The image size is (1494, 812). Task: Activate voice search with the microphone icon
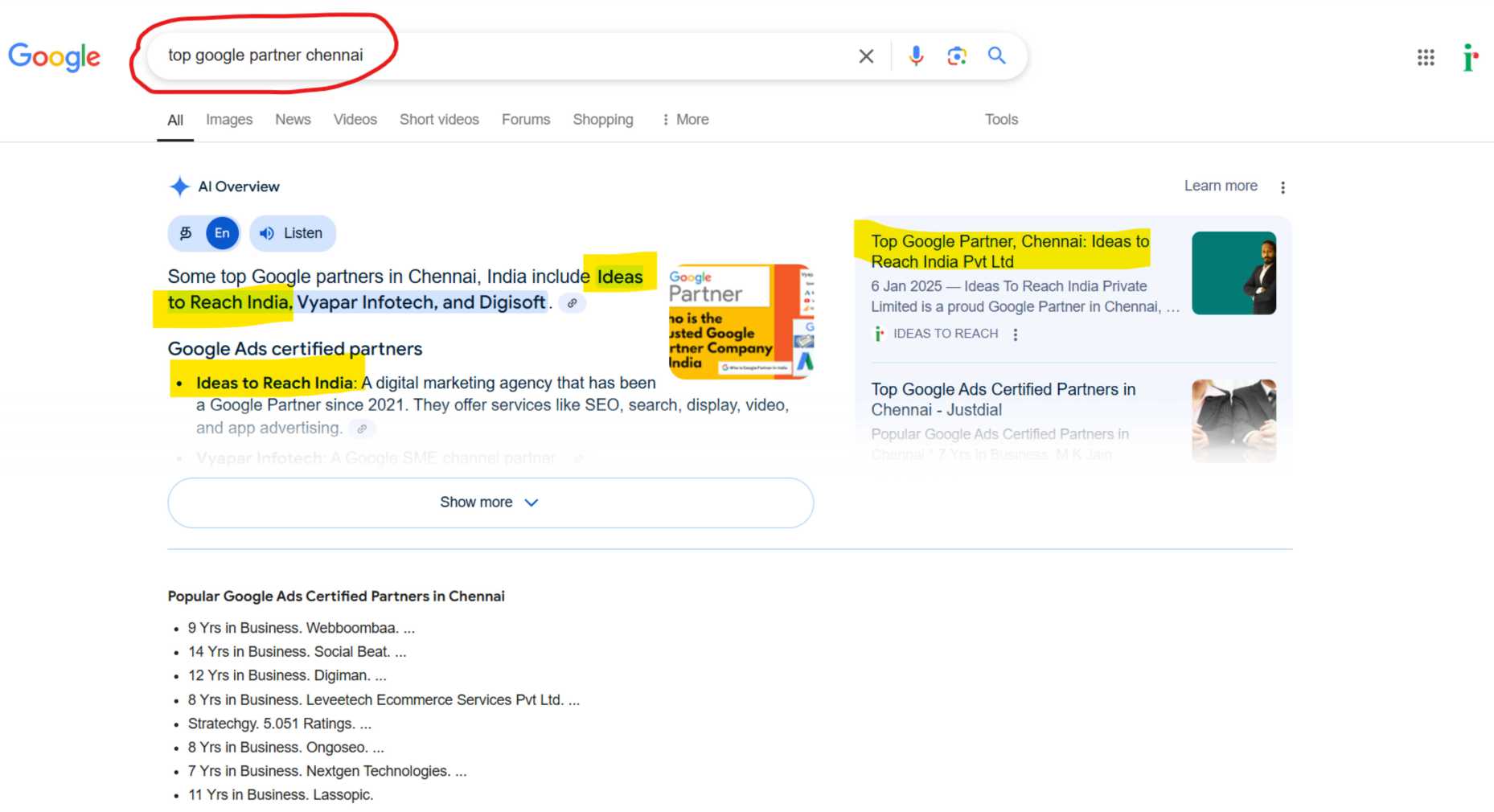pos(916,55)
